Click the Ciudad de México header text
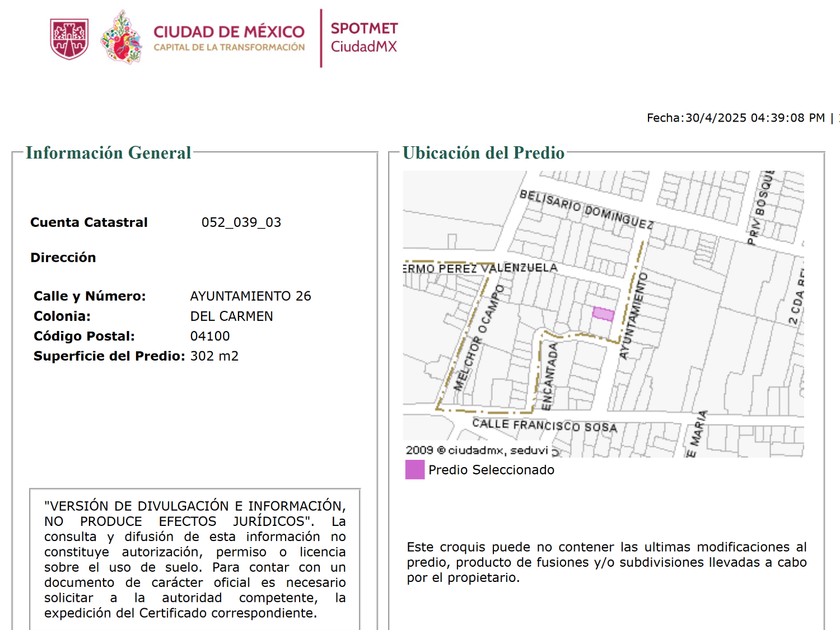840x630 pixels. click(x=229, y=32)
